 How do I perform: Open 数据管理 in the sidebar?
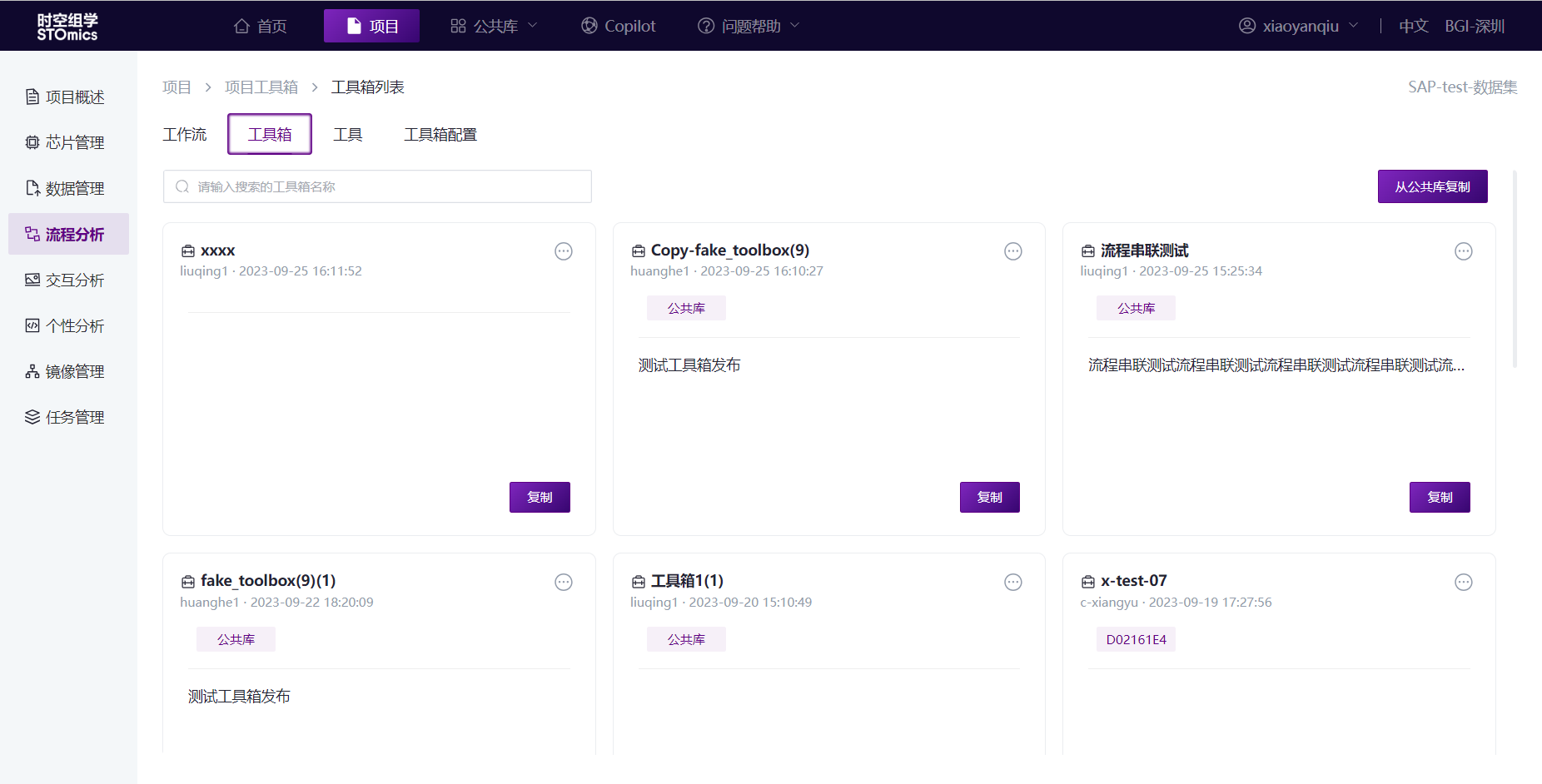[x=74, y=189]
